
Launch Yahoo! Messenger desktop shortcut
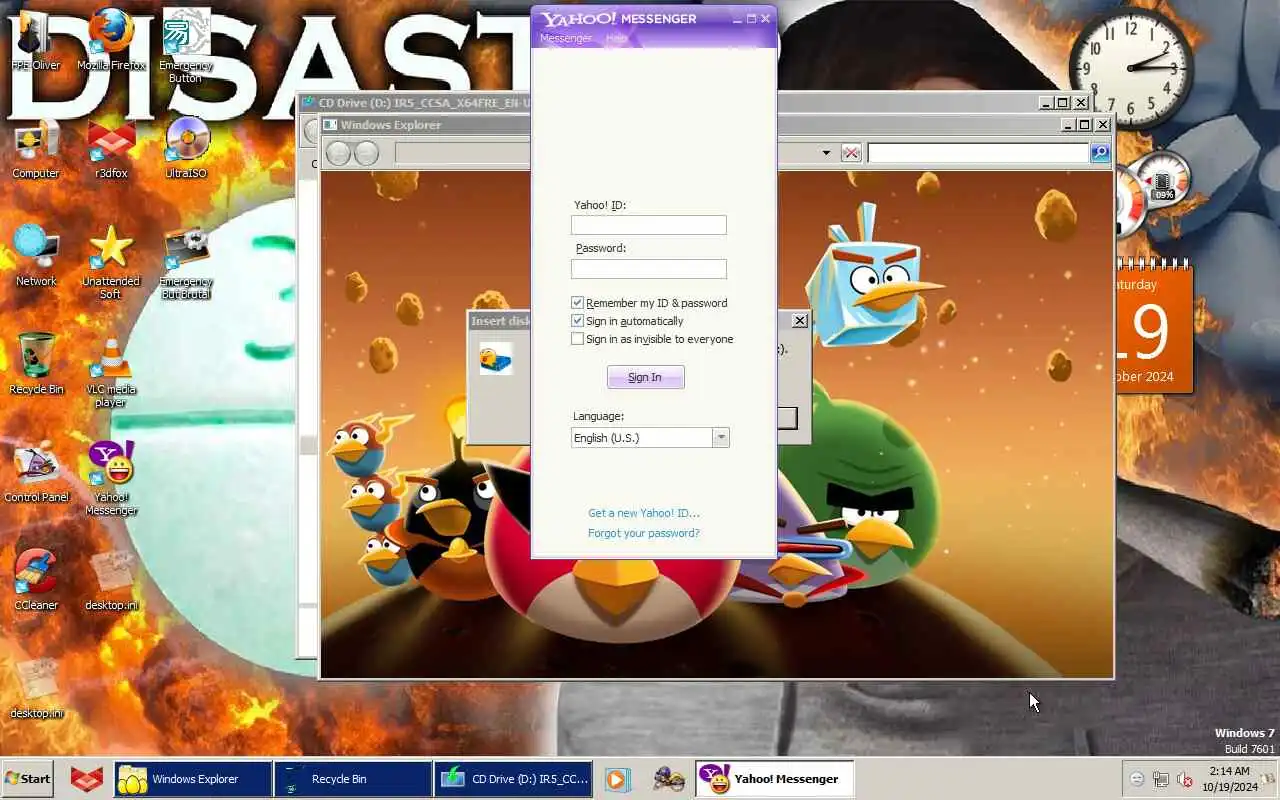pyautogui.click(x=111, y=478)
